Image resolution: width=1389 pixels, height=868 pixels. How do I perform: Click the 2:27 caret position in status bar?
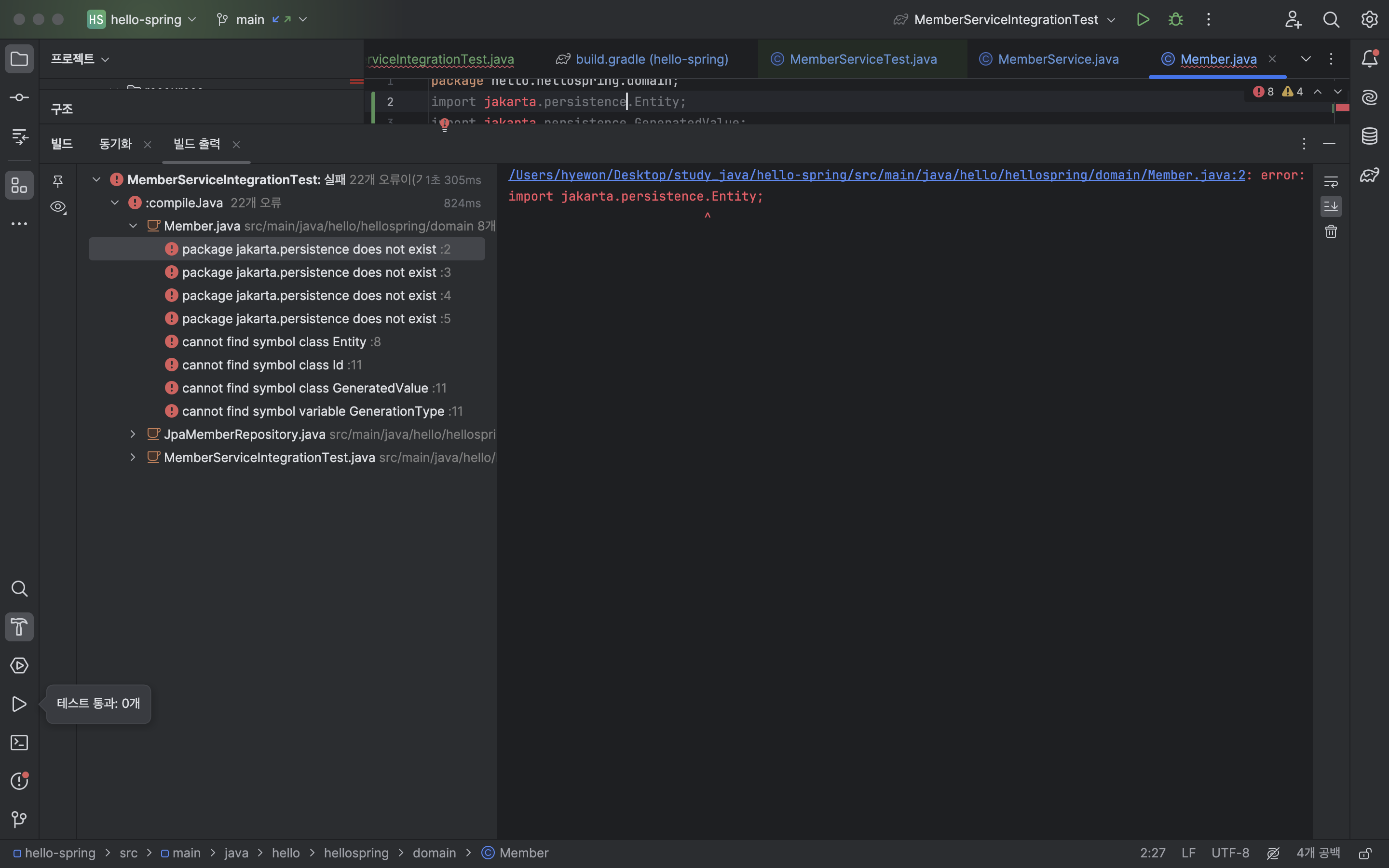coord(1153,853)
